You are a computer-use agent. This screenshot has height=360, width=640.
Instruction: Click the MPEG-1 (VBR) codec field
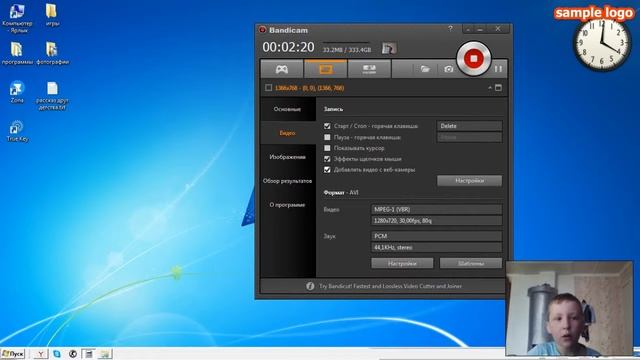click(436, 209)
